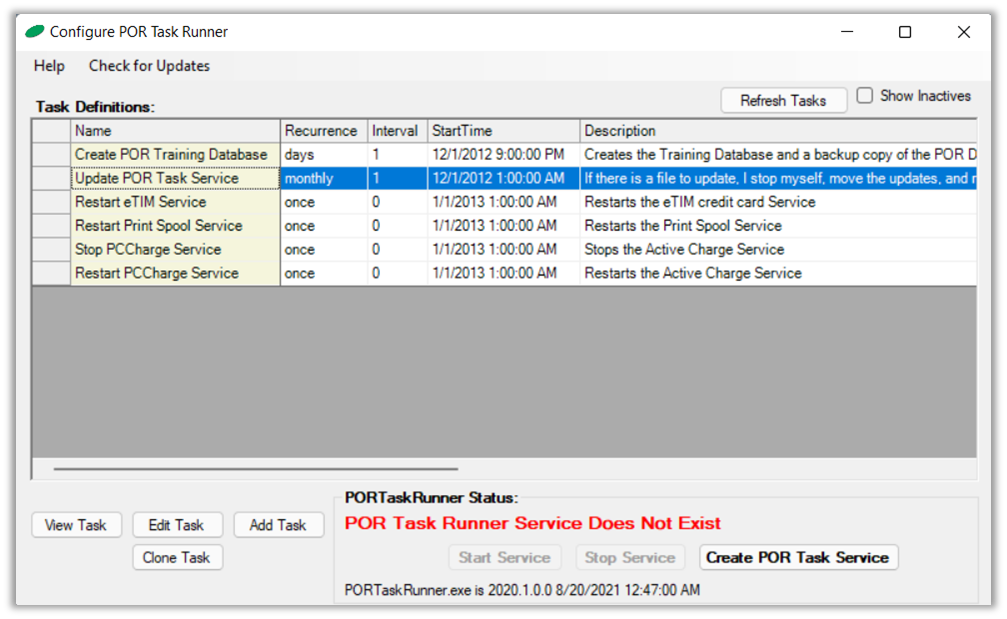The width and height of the screenshot is (1007, 619).
Task: Click the StartTime column header
Action: click(503, 131)
